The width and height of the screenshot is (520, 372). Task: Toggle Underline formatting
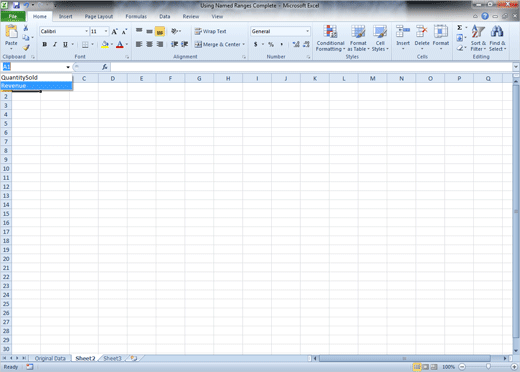[65, 44]
